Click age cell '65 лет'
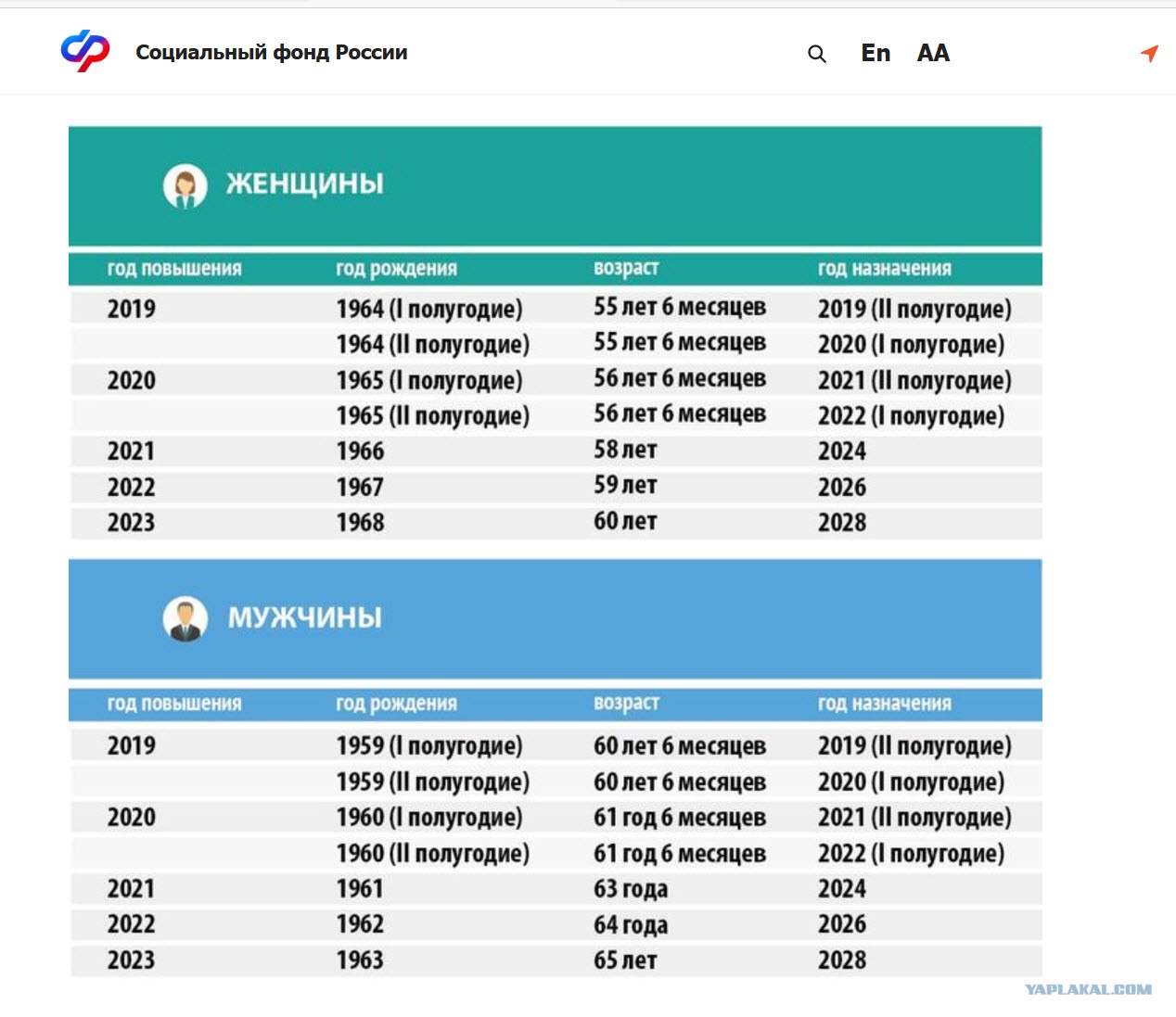Viewport: 1176px width, 1017px height. coord(625,960)
